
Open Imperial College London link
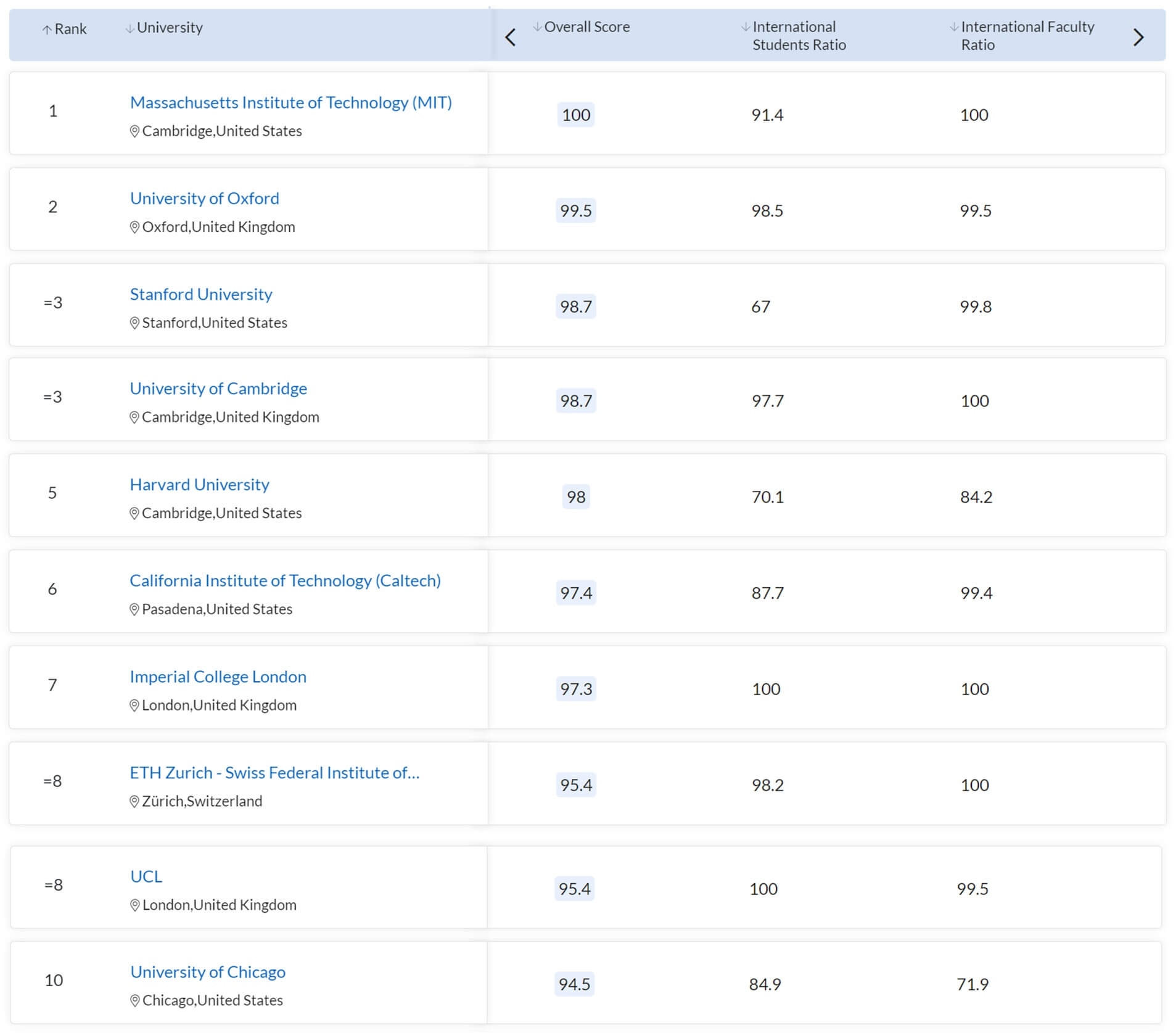[218, 677]
